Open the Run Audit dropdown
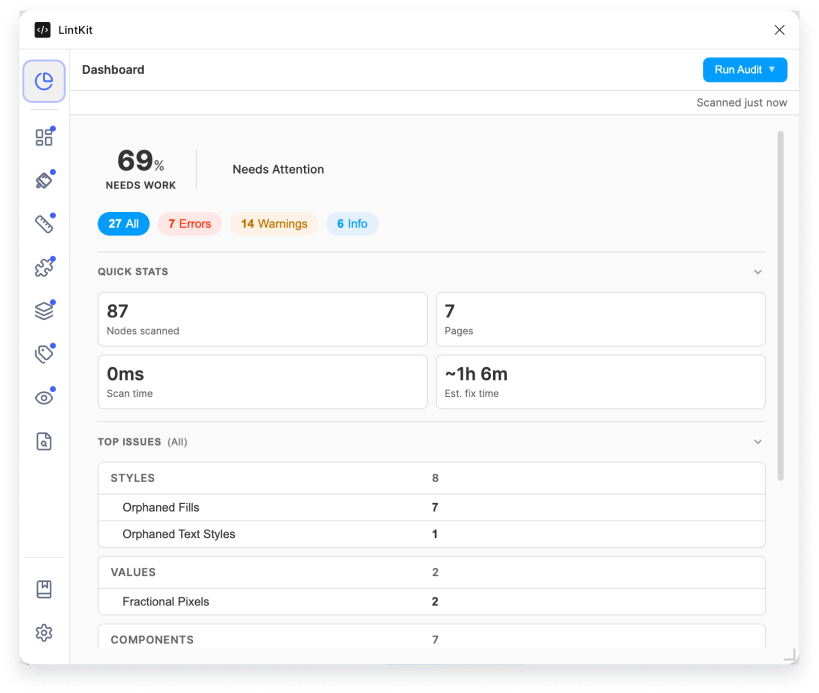819x693 pixels. (x=745, y=69)
